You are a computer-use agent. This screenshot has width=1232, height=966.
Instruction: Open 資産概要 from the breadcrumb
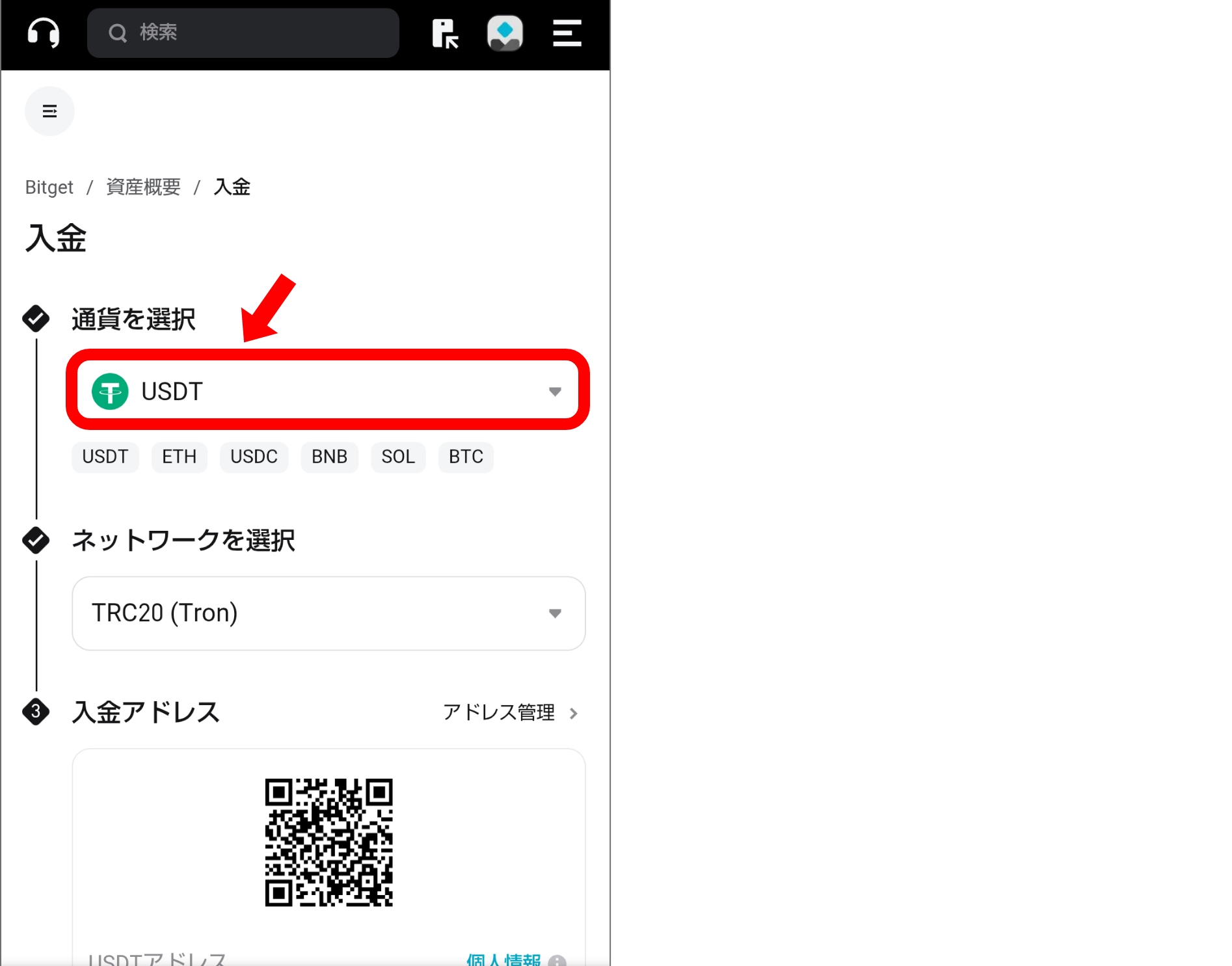142,187
